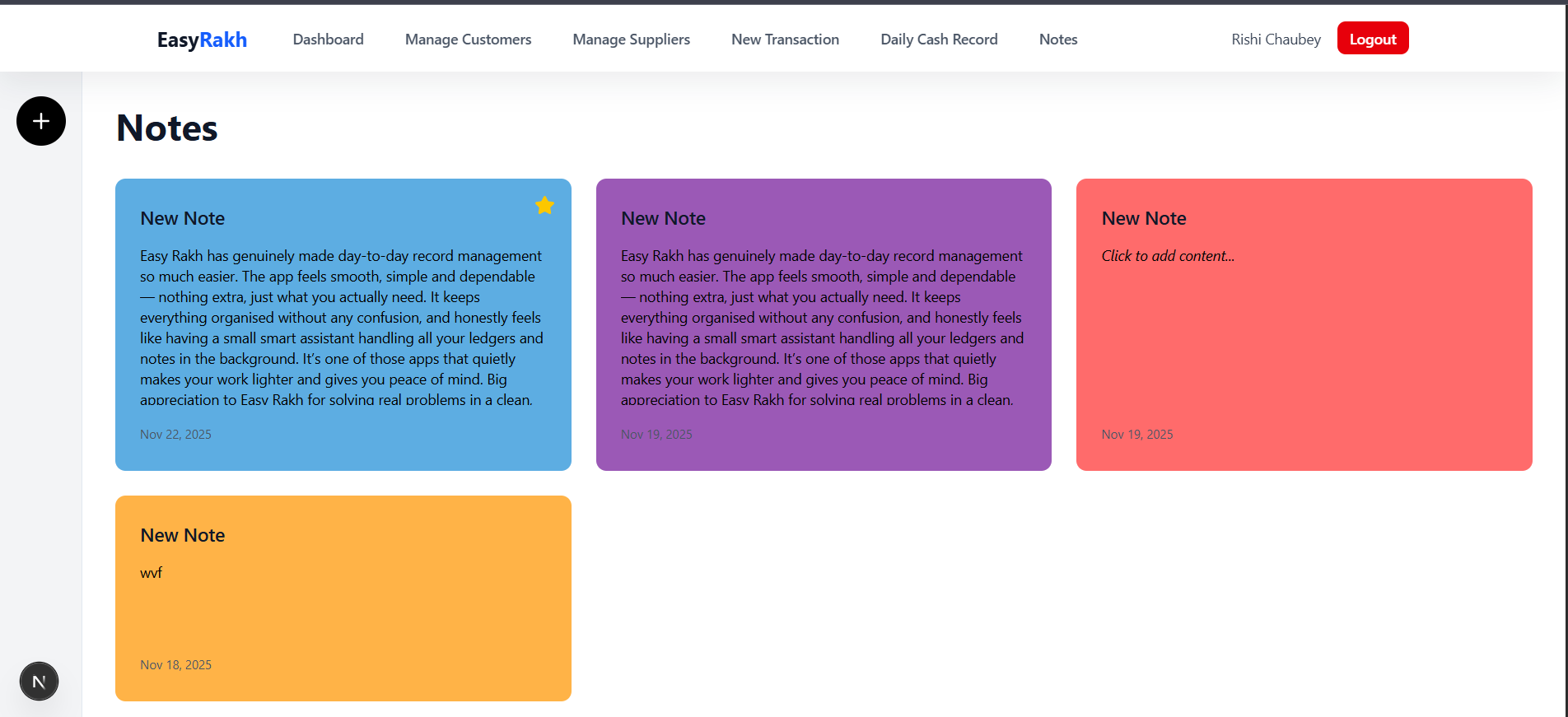Click 'Click to add content...' placeholder
Viewport: 1568px width, 717px height.
click(x=1168, y=256)
